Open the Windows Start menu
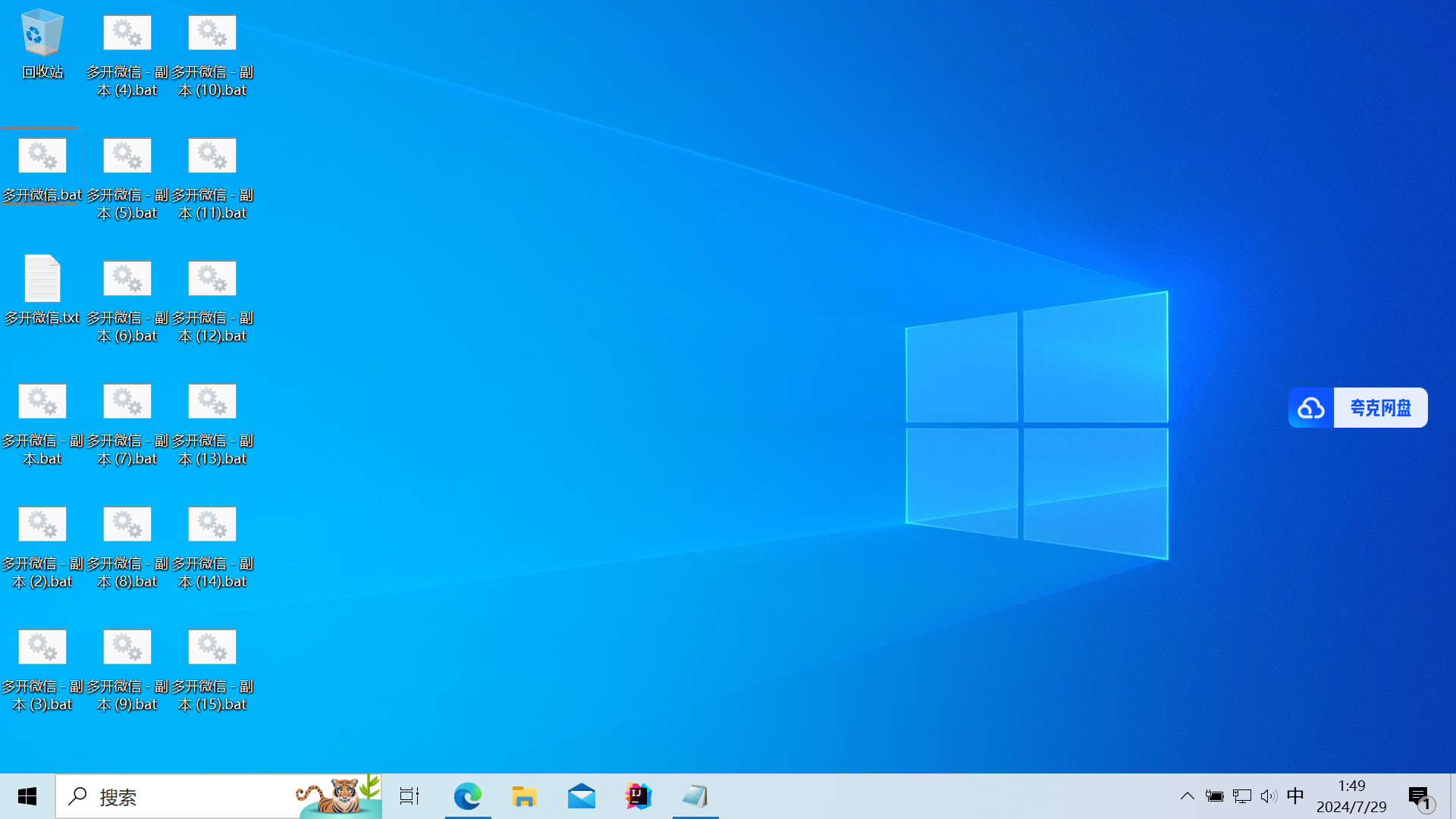 point(27,796)
